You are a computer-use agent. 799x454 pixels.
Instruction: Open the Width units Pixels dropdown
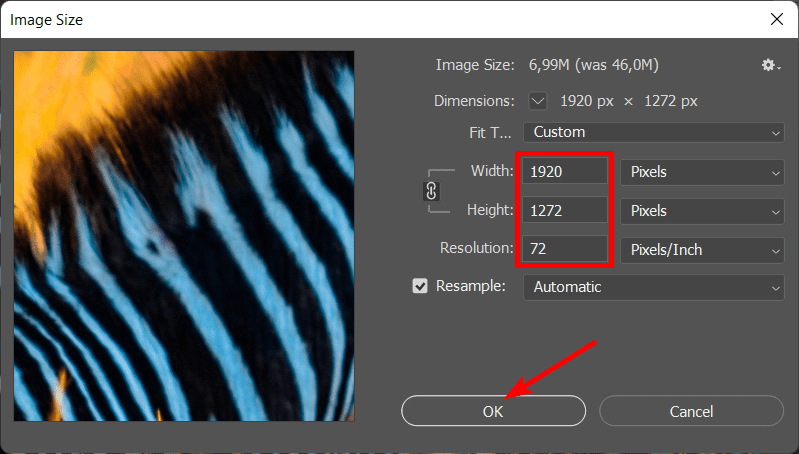702,172
